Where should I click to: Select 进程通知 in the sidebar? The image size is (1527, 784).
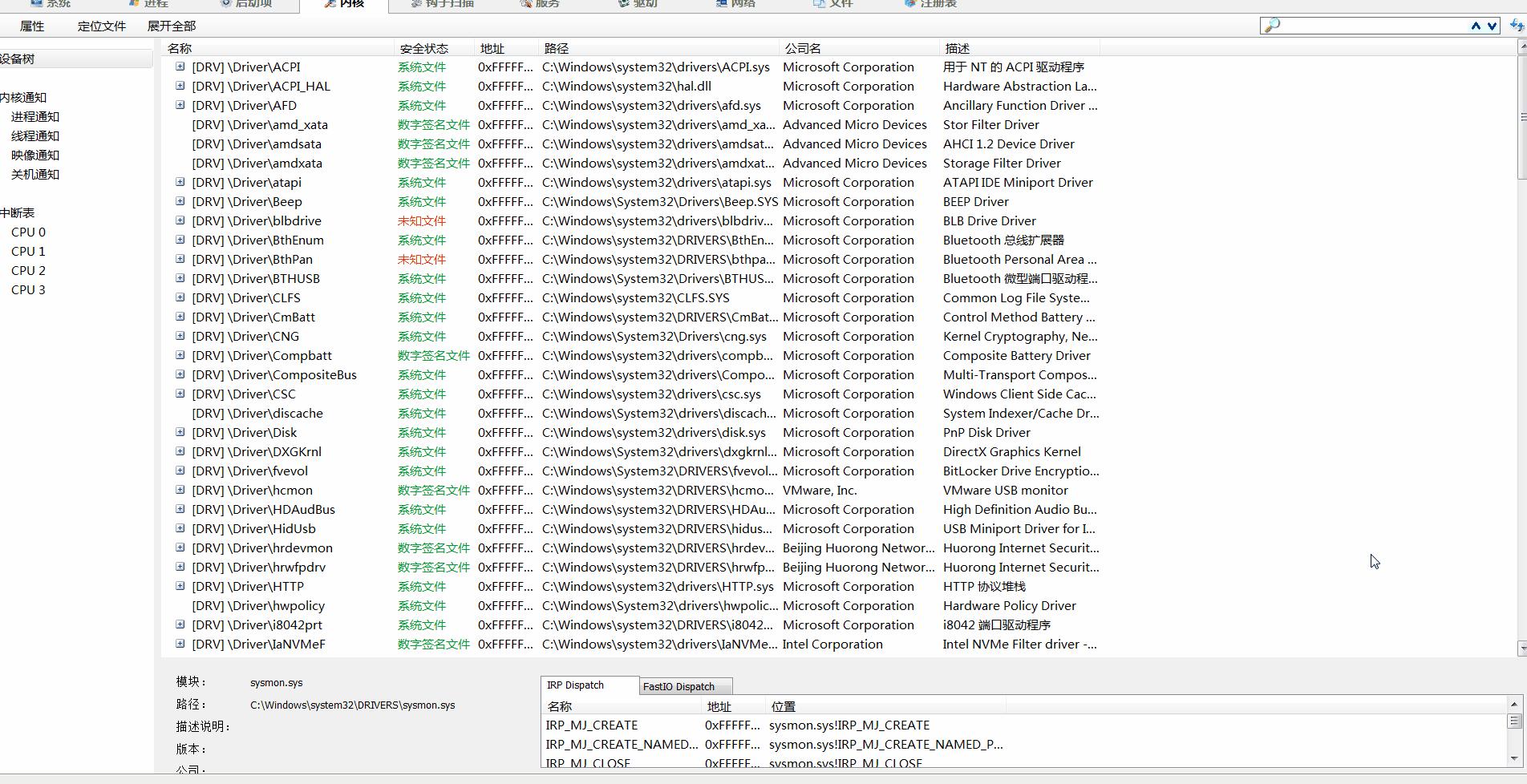[35, 116]
